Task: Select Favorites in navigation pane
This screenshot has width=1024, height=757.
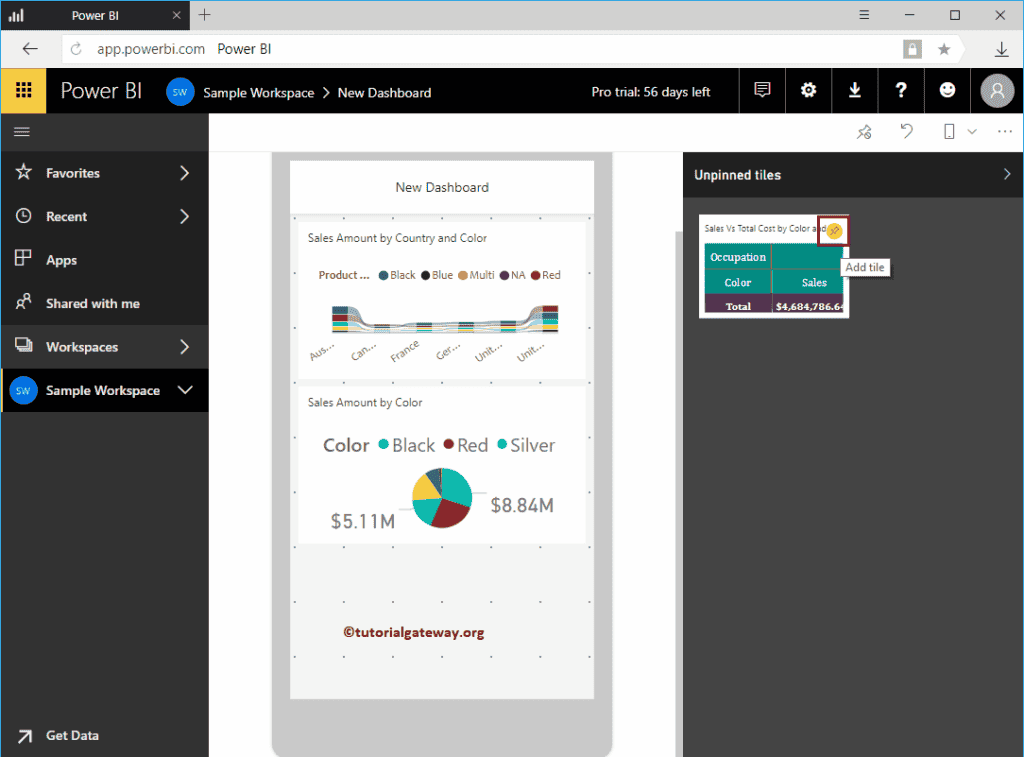Action: click(x=72, y=173)
